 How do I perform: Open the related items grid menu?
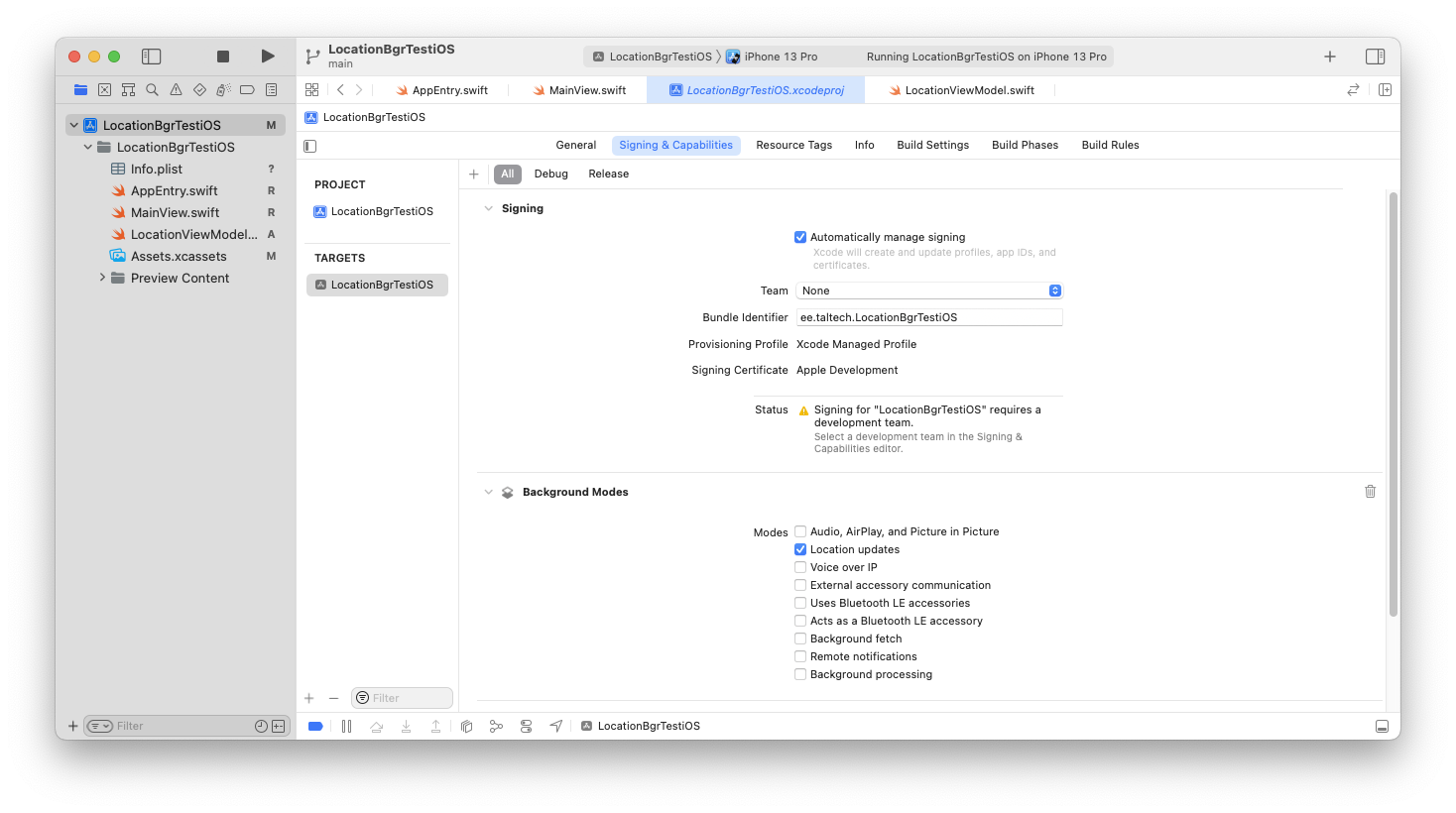point(311,89)
